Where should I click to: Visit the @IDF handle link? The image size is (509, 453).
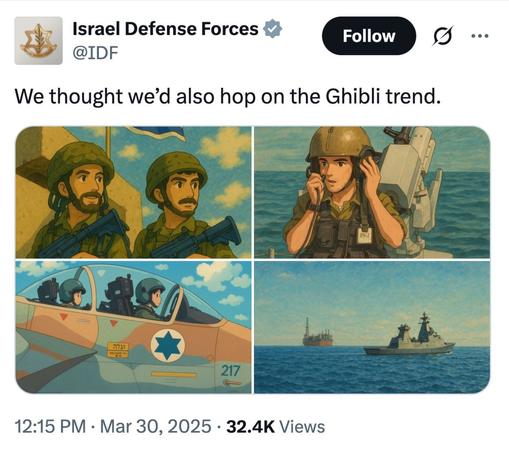(x=95, y=53)
